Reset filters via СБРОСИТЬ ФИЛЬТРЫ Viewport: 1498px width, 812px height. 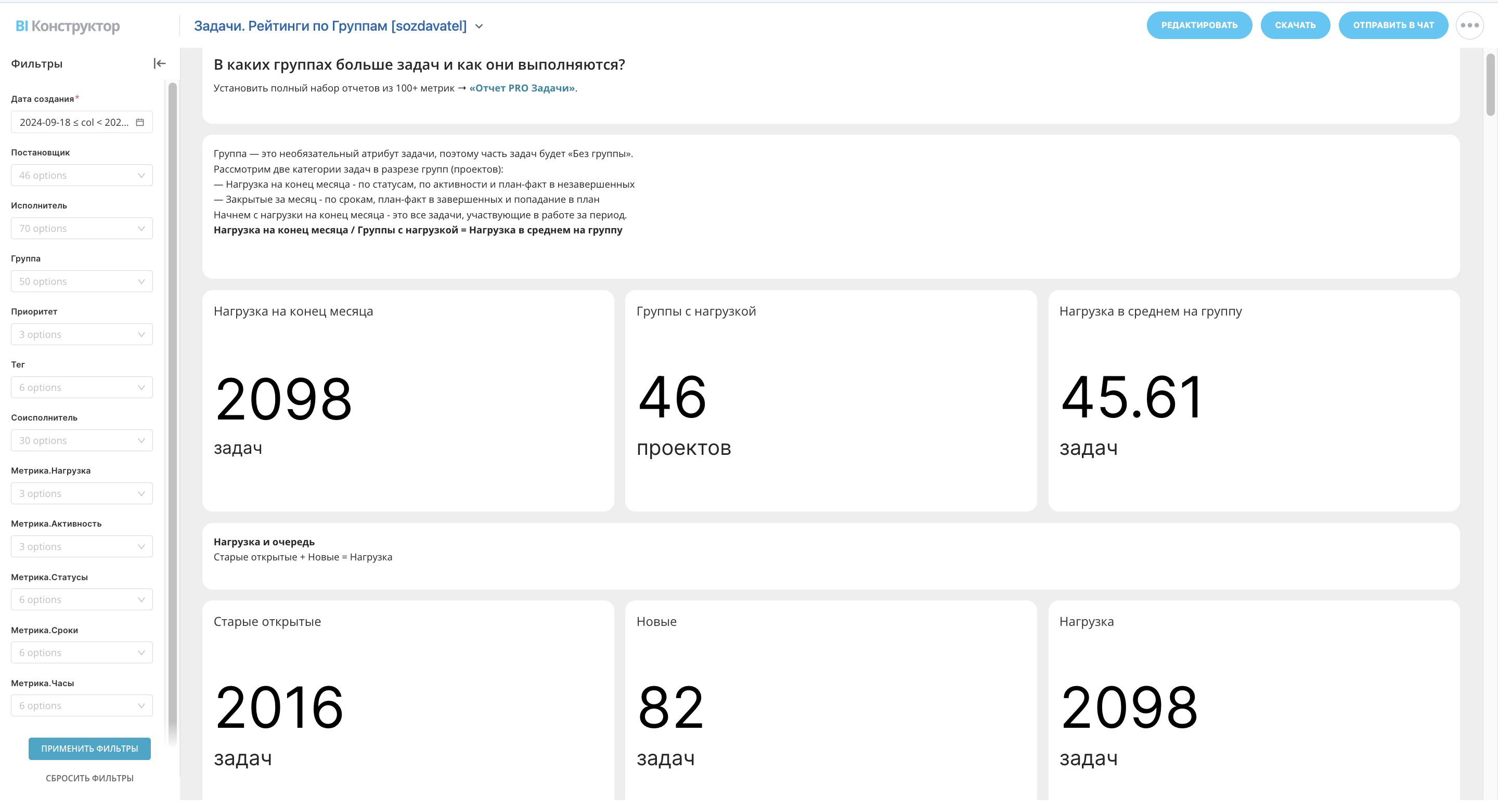click(89, 778)
